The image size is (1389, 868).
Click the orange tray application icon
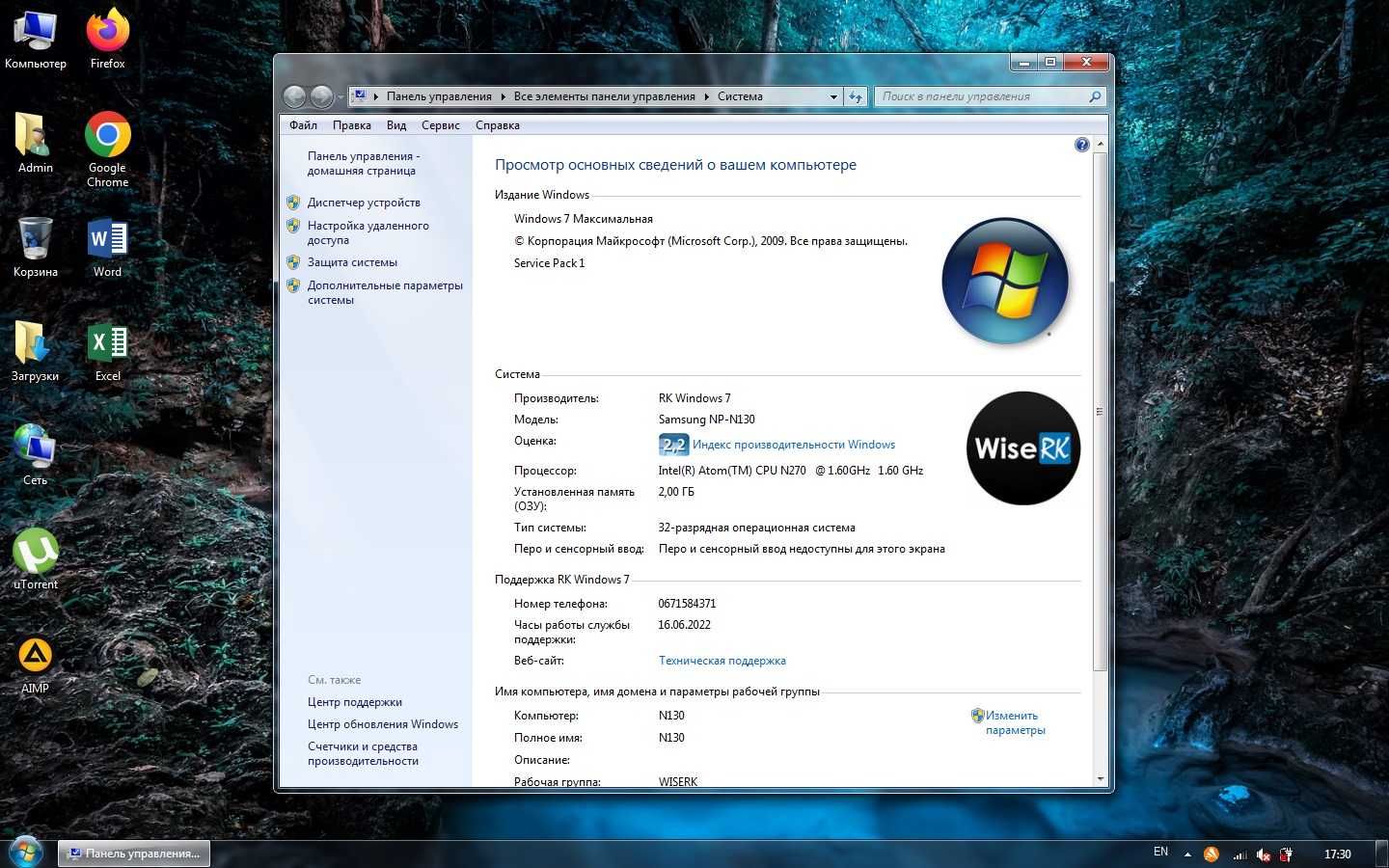(x=1212, y=854)
